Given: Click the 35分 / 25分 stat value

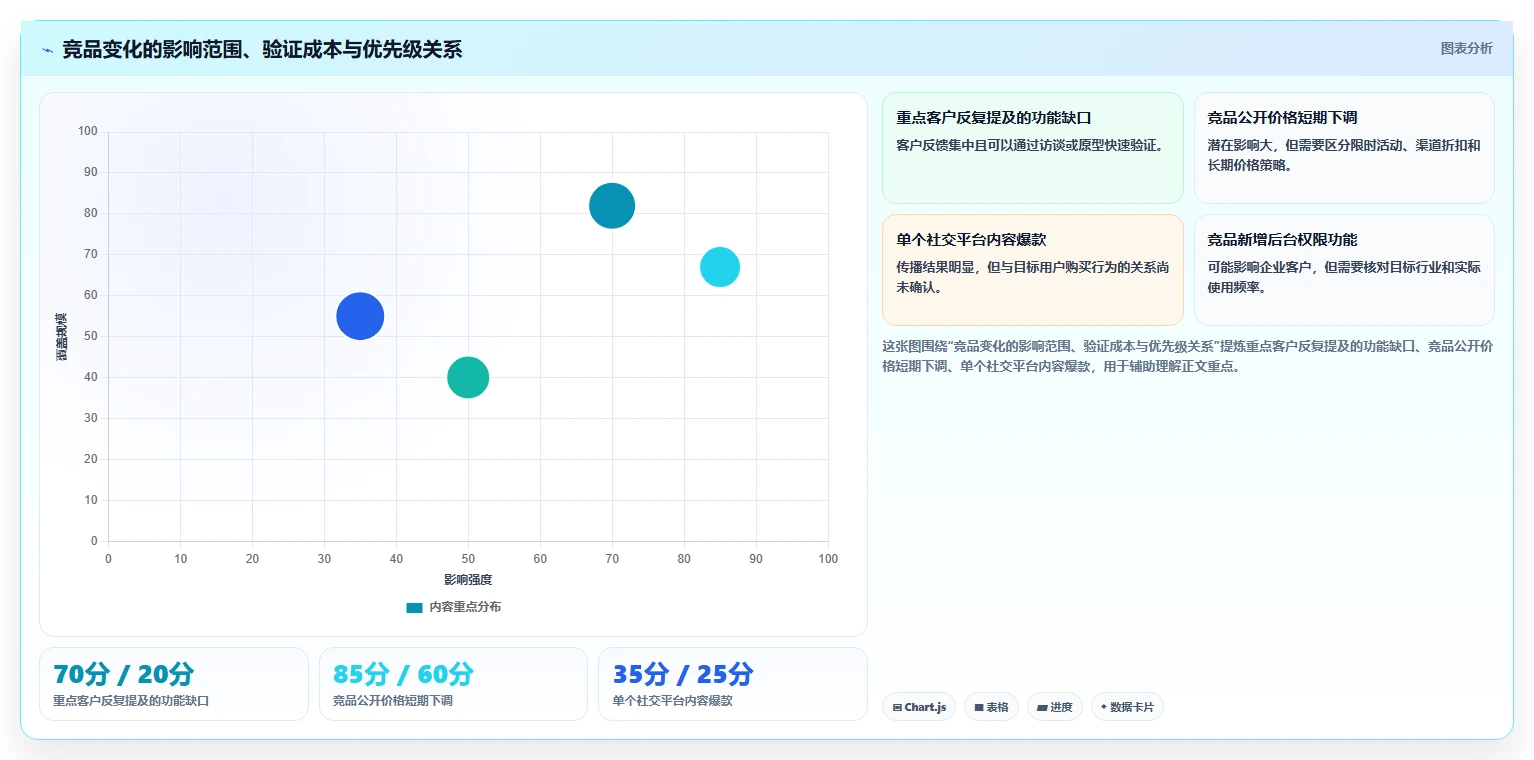Looking at the screenshot, I should coord(683,674).
